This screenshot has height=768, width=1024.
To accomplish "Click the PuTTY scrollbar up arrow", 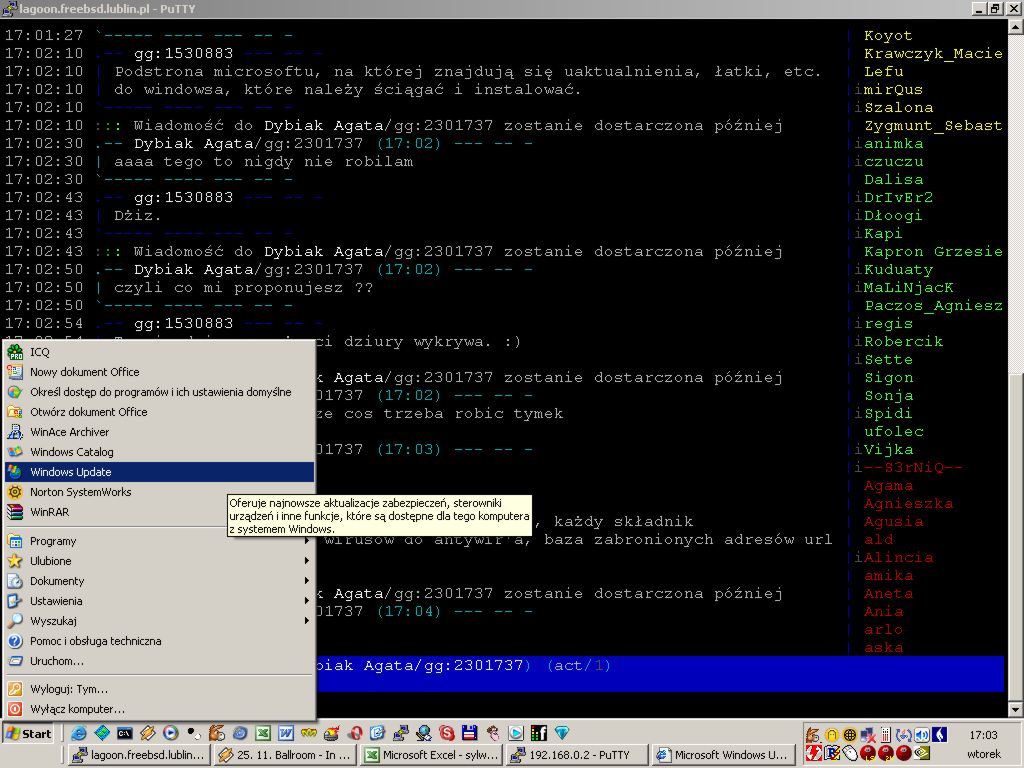I will [1016, 27].
